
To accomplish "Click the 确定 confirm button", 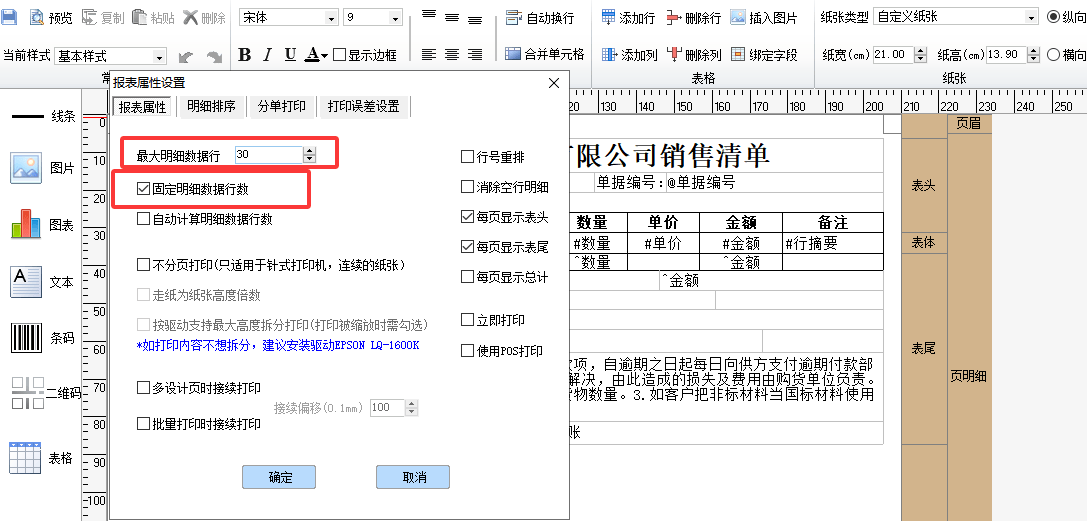I will 279,477.
